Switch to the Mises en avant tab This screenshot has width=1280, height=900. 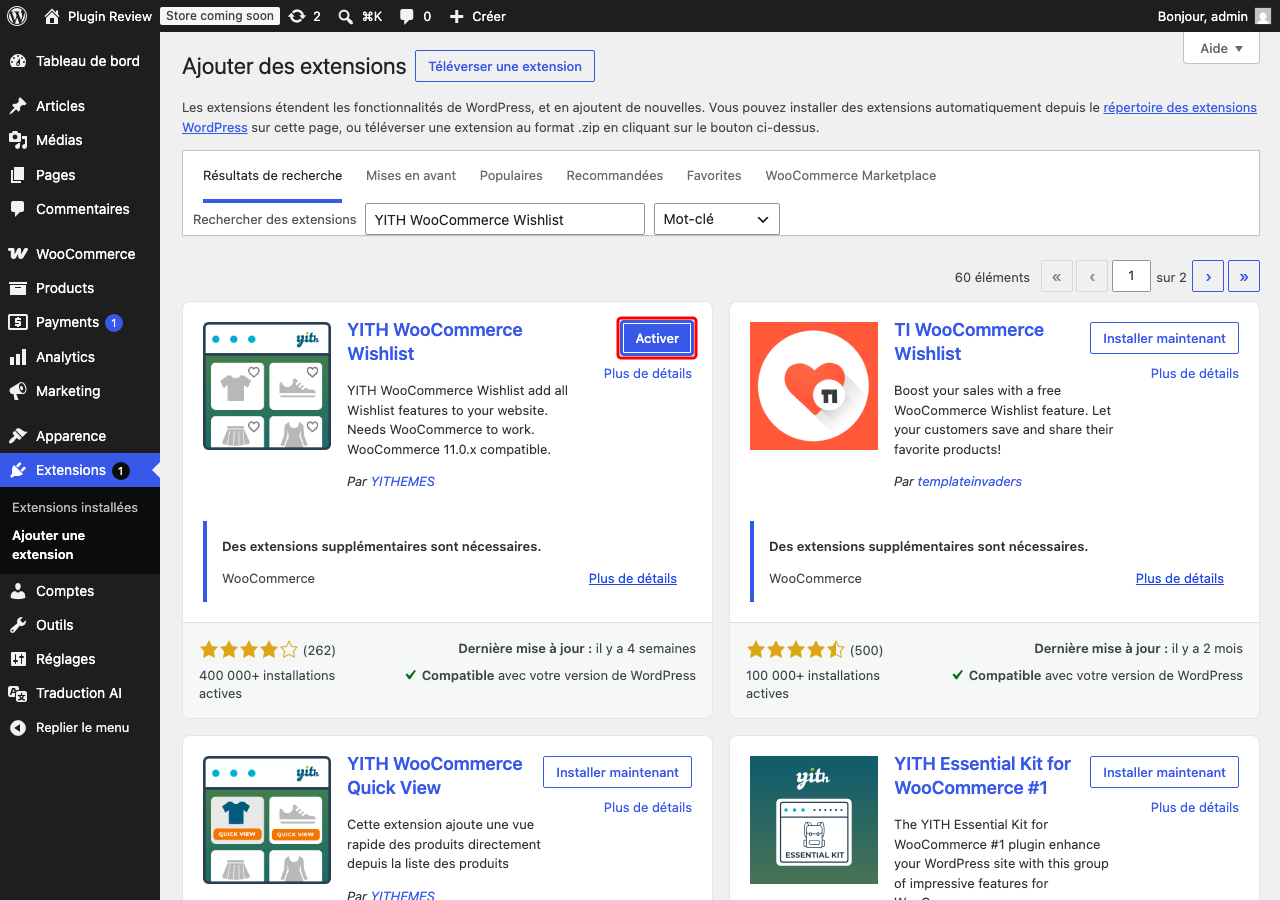pos(411,176)
